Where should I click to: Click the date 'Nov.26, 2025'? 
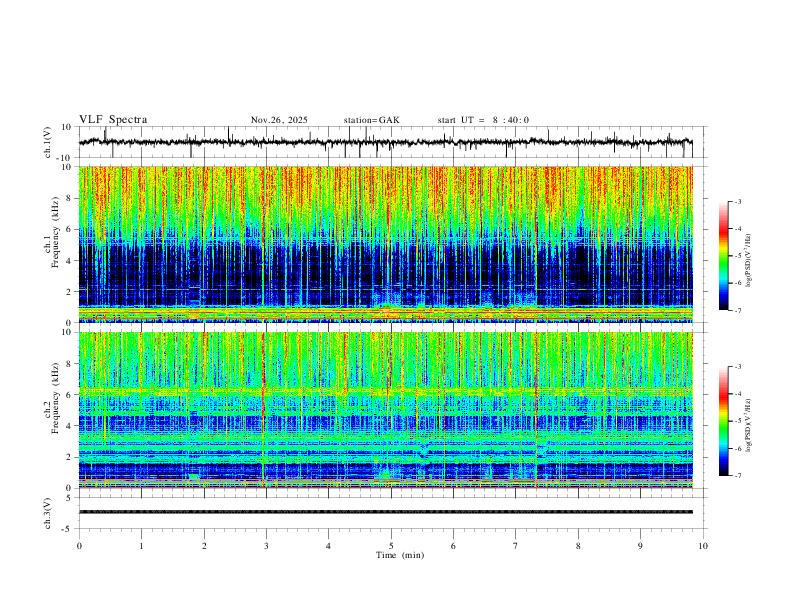(279, 120)
